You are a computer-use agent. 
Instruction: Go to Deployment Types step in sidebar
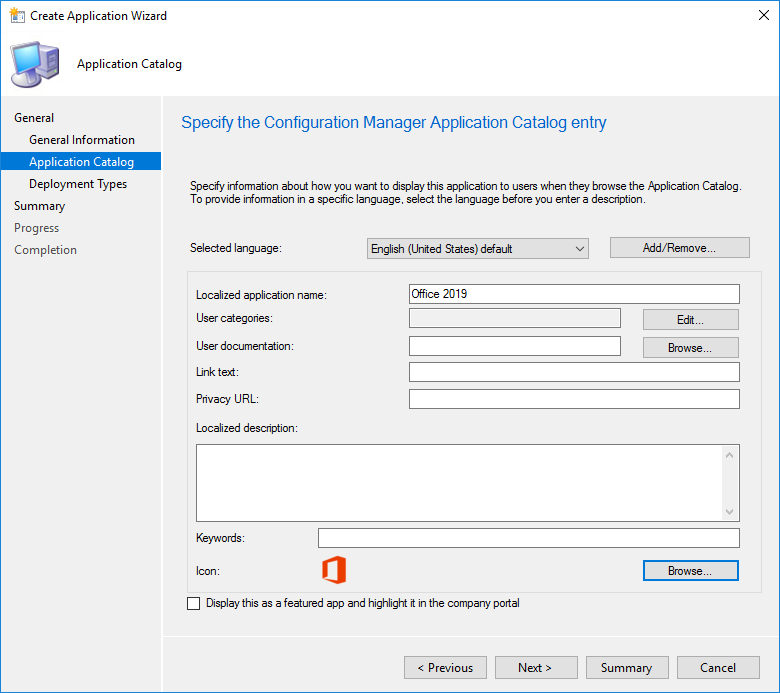coord(78,184)
